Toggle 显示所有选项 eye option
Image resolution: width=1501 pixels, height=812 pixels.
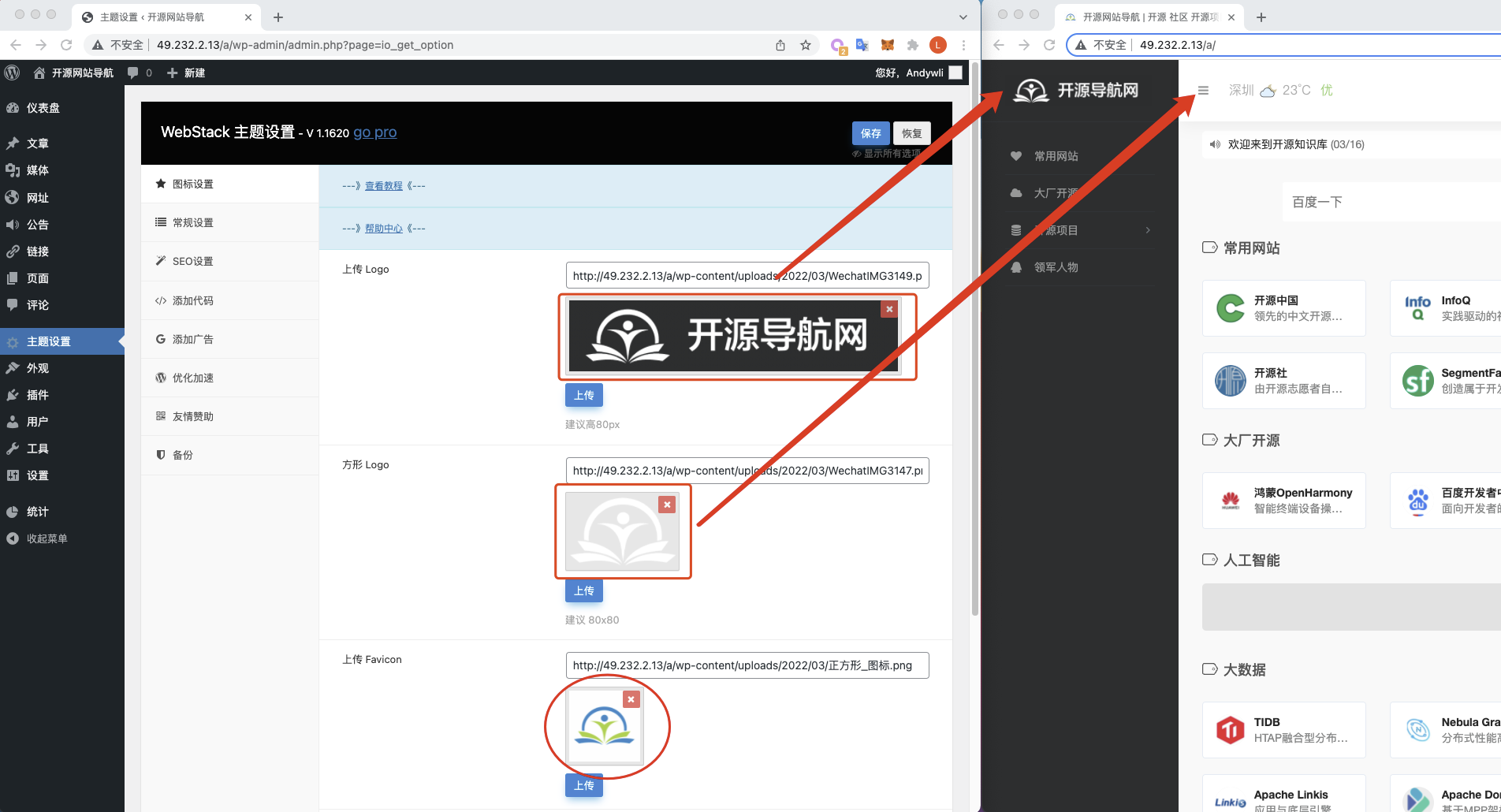click(x=886, y=154)
